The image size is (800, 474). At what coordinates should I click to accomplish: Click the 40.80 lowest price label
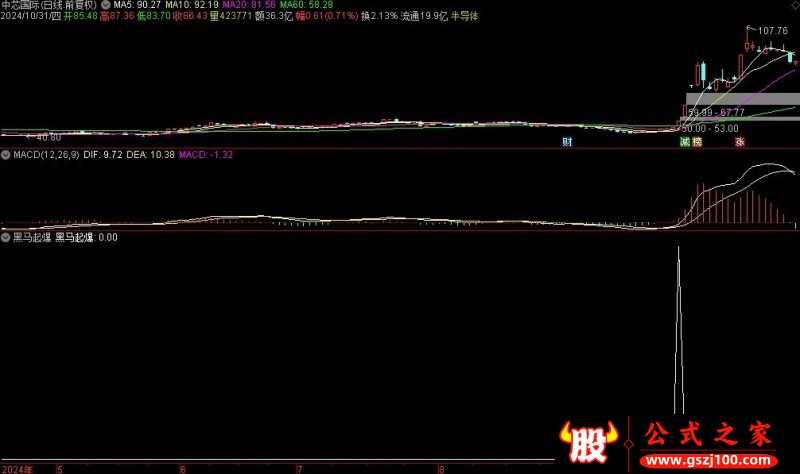click(48, 137)
